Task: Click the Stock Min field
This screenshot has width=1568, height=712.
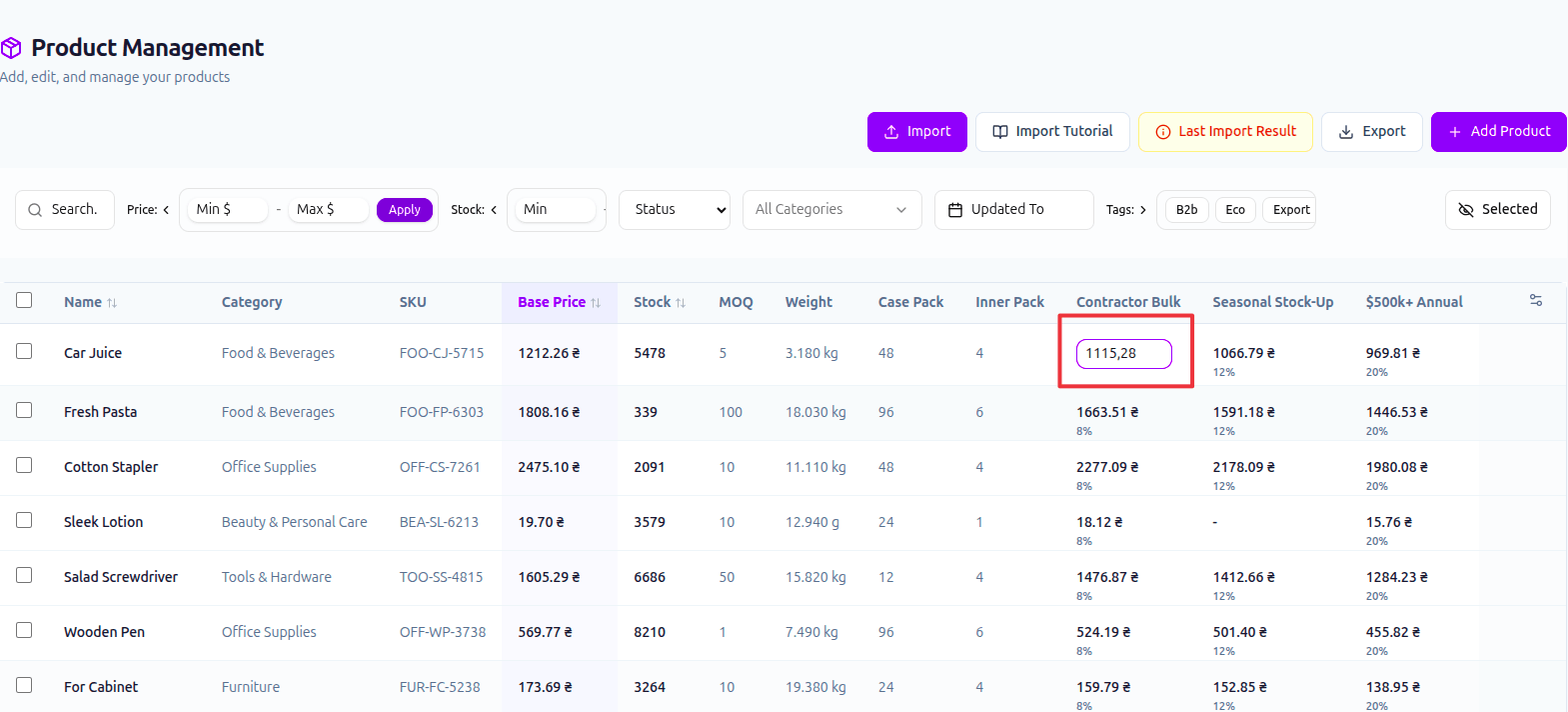Action: (x=556, y=210)
